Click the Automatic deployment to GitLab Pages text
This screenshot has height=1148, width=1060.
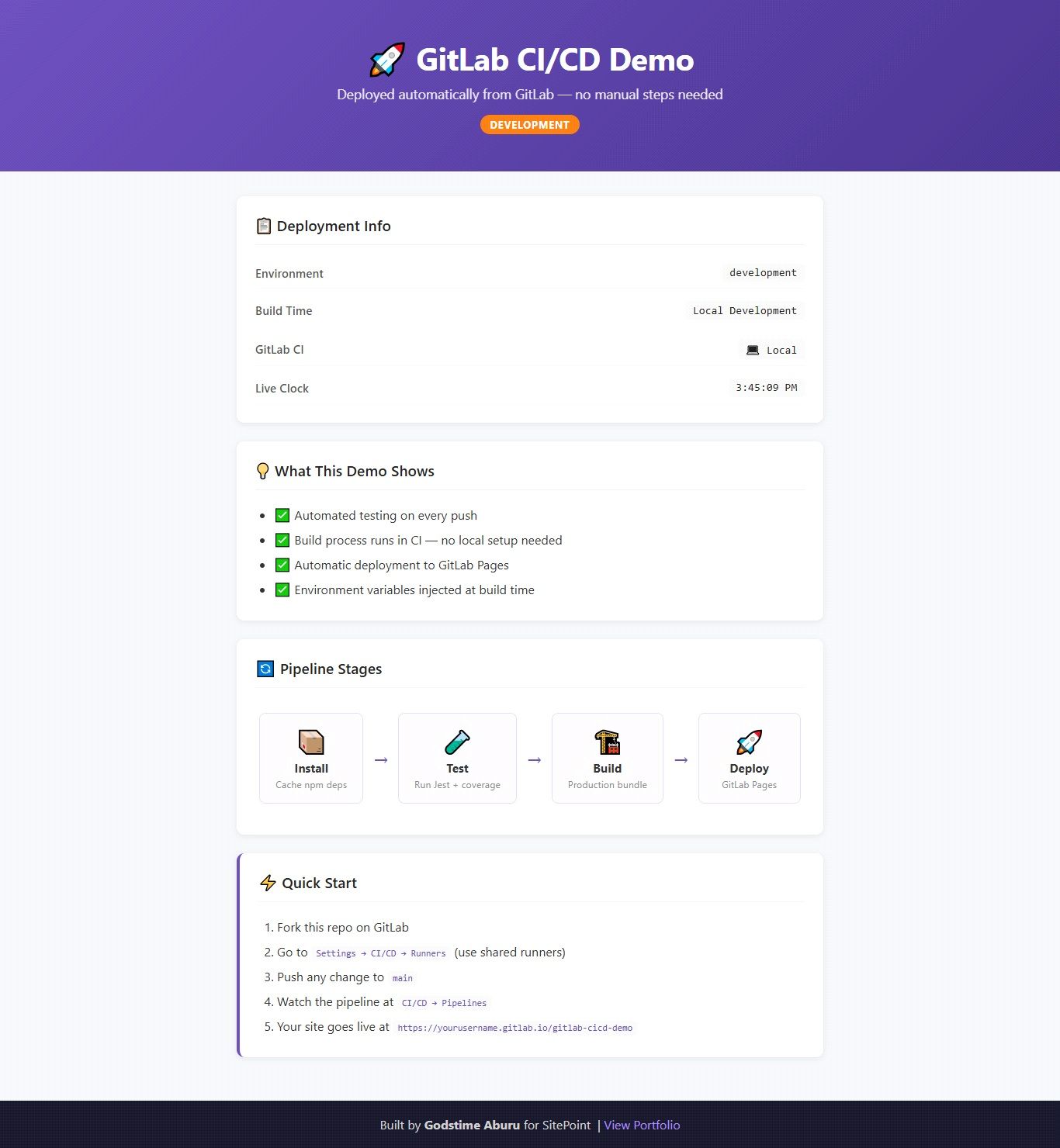pos(402,565)
